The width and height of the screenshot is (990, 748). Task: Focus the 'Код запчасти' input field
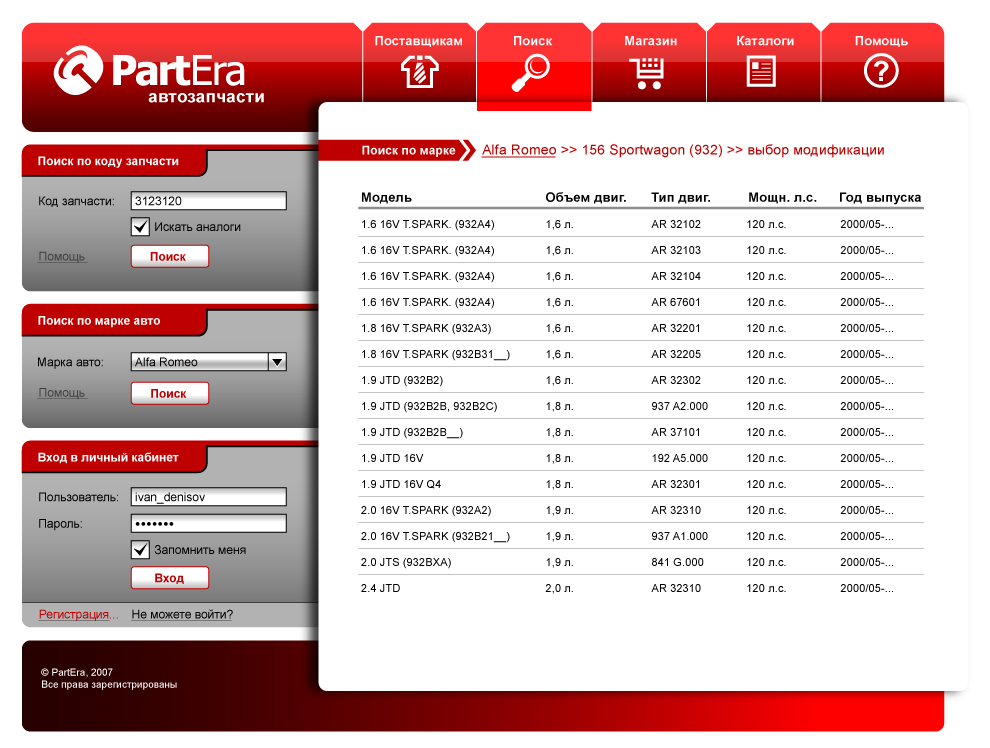coord(208,201)
